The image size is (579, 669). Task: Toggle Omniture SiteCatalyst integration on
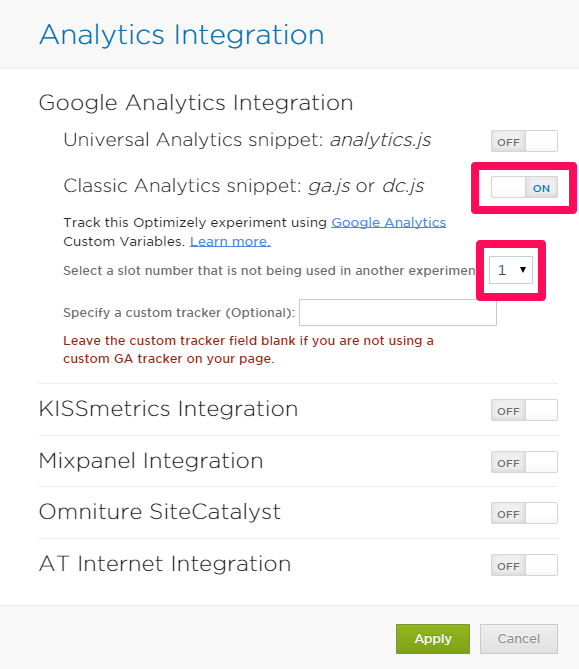pos(524,513)
